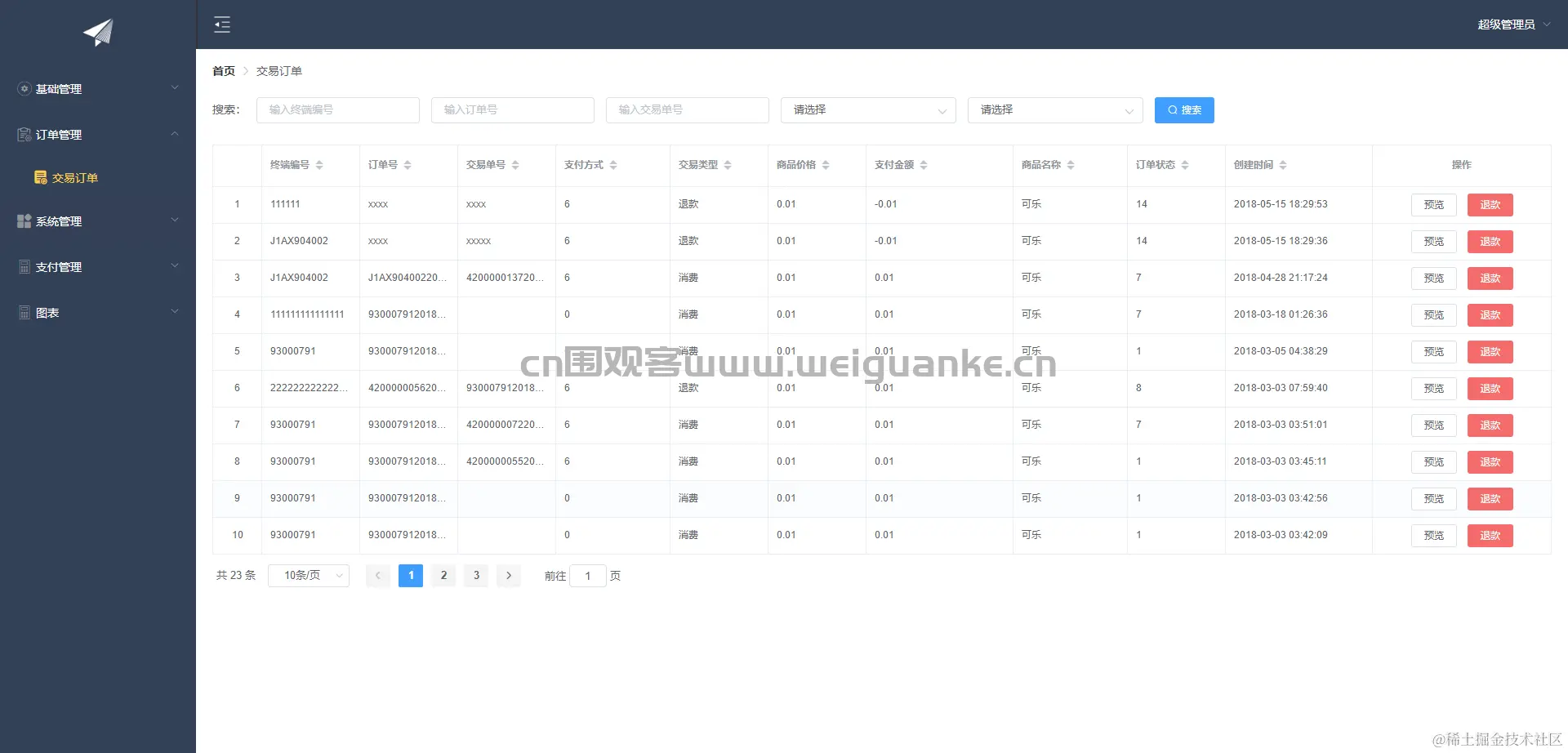Screen dimensions: 1568x753
Task: Click 交易订单 breadcrumb text
Action: click(x=279, y=71)
